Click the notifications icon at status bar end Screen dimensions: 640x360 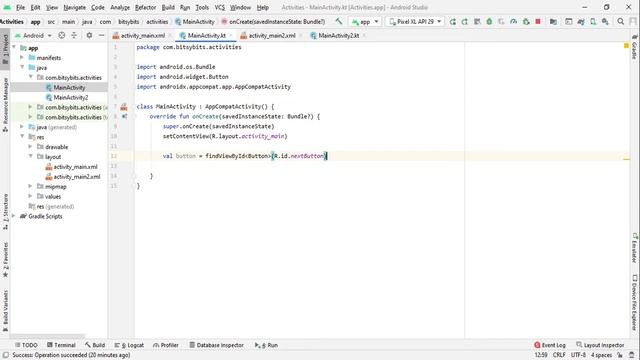pos(632,355)
